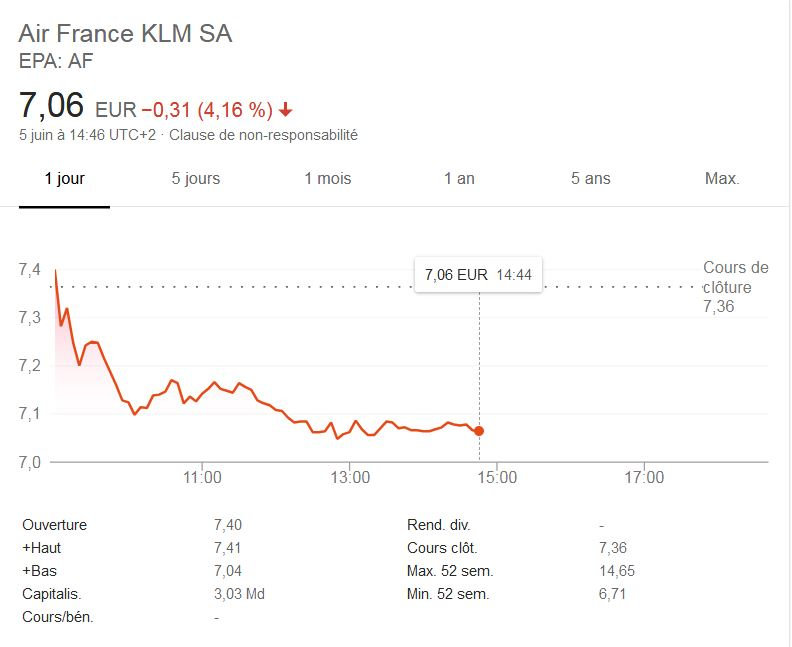Click the "Cours de clôture" chart label

click(x=735, y=278)
